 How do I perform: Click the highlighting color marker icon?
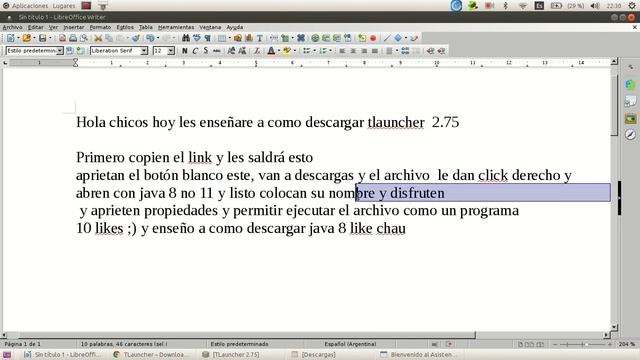click(287, 51)
